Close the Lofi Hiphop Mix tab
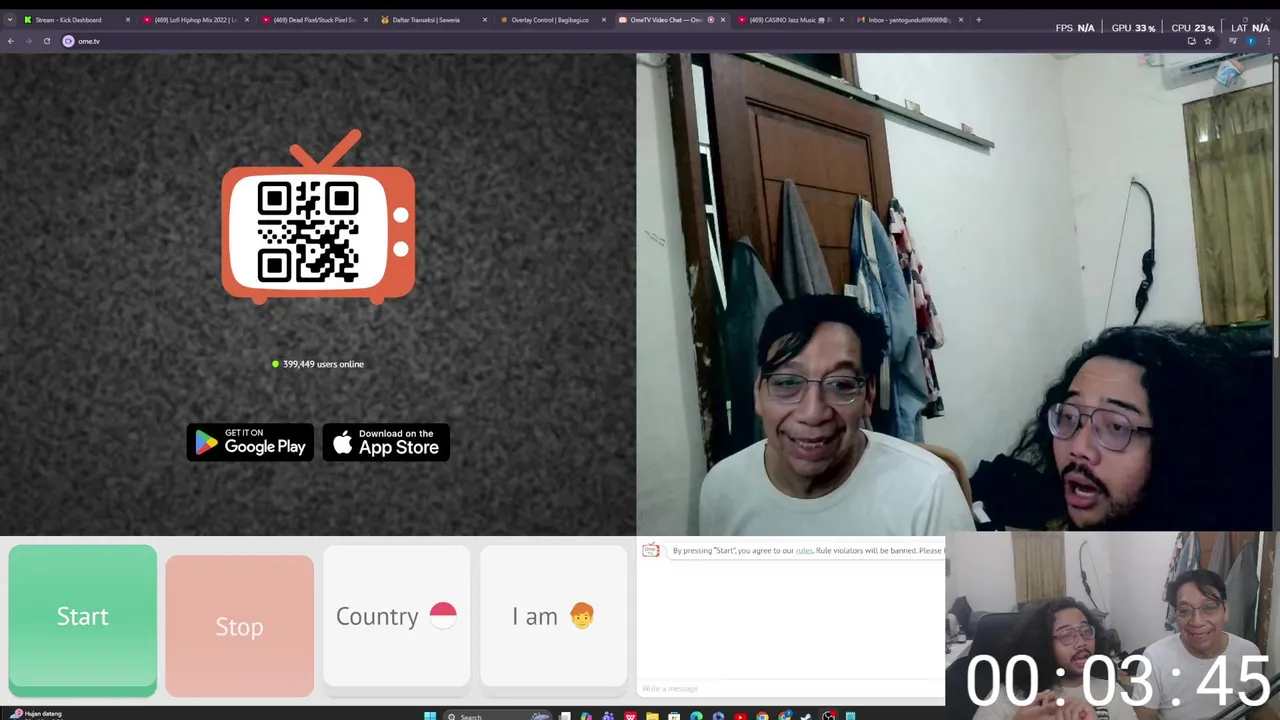The image size is (1280, 720). (247, 20)
